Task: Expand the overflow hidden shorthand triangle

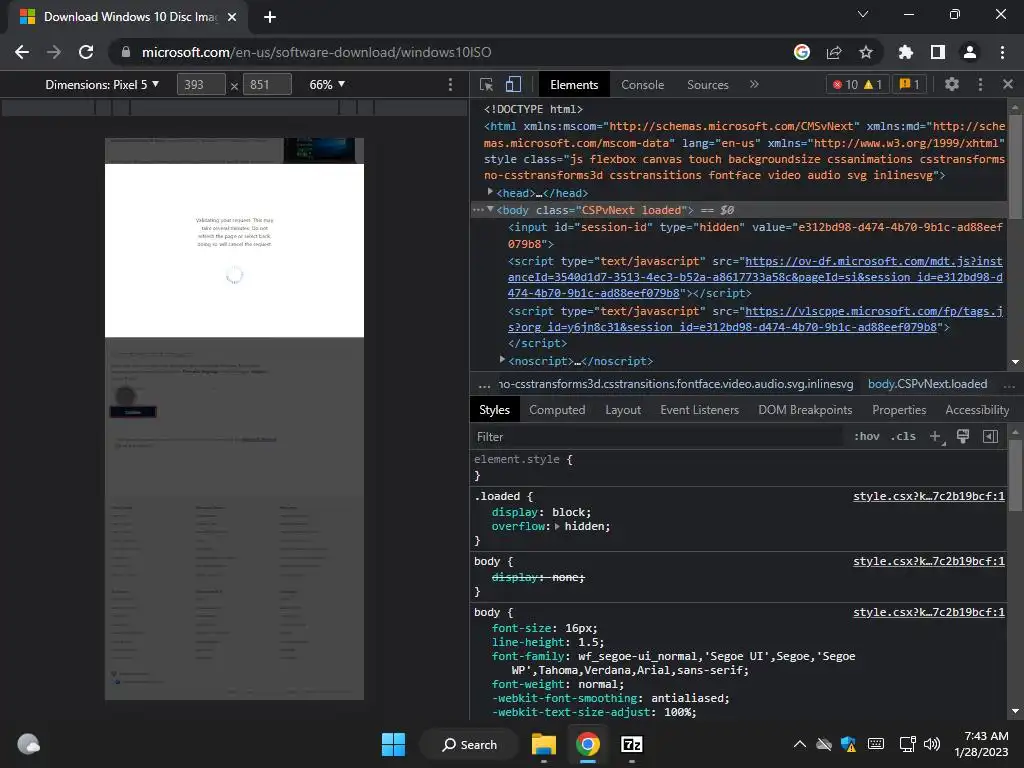Action: point(557,526)
